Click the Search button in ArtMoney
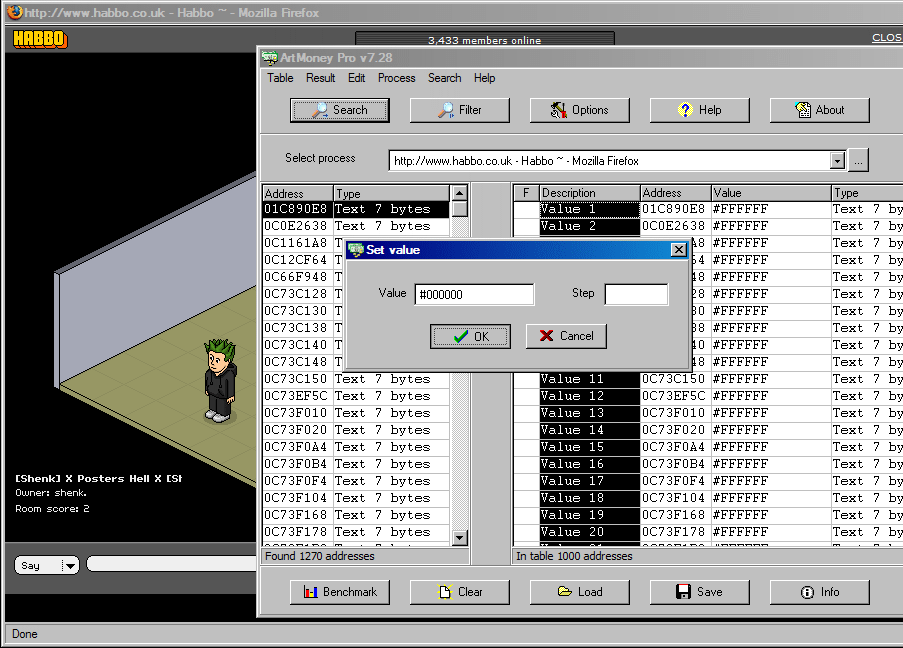The height and width of the screenshot is (648, 903). coord(340,110)
